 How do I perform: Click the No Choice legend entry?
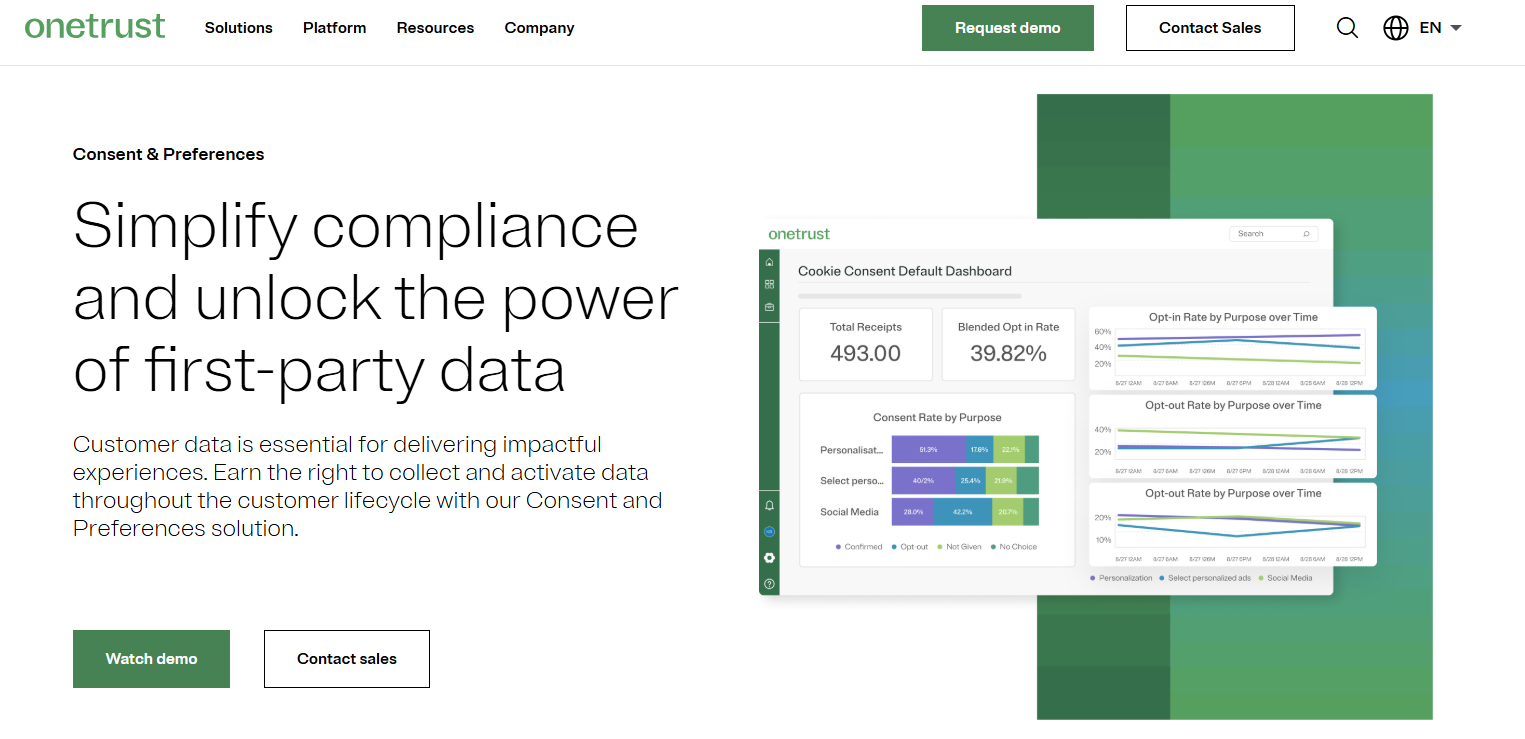pyautogui.click(x=1014, y=547)
